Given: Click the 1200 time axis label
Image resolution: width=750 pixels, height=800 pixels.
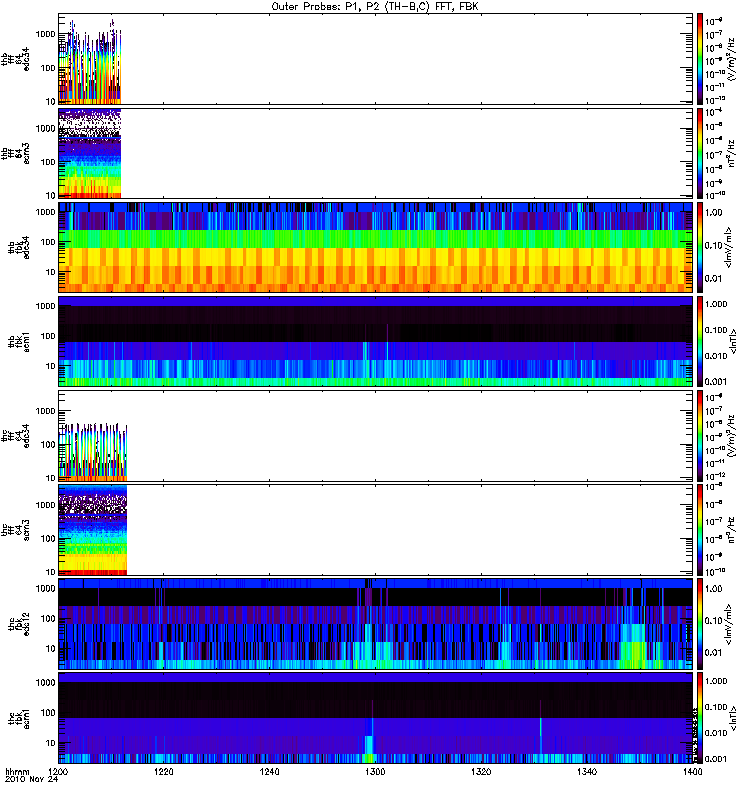Looking at the screenshot, I should pos(59,771).
